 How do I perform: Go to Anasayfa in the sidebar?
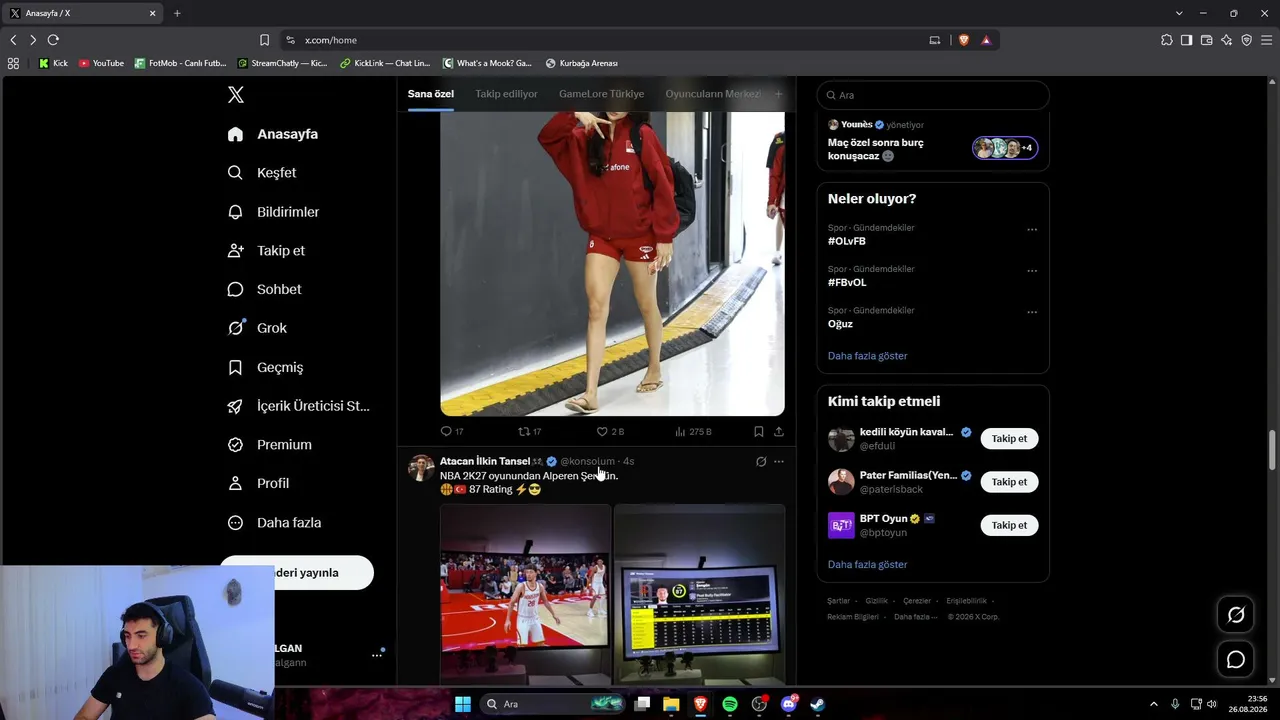[273, 134]
